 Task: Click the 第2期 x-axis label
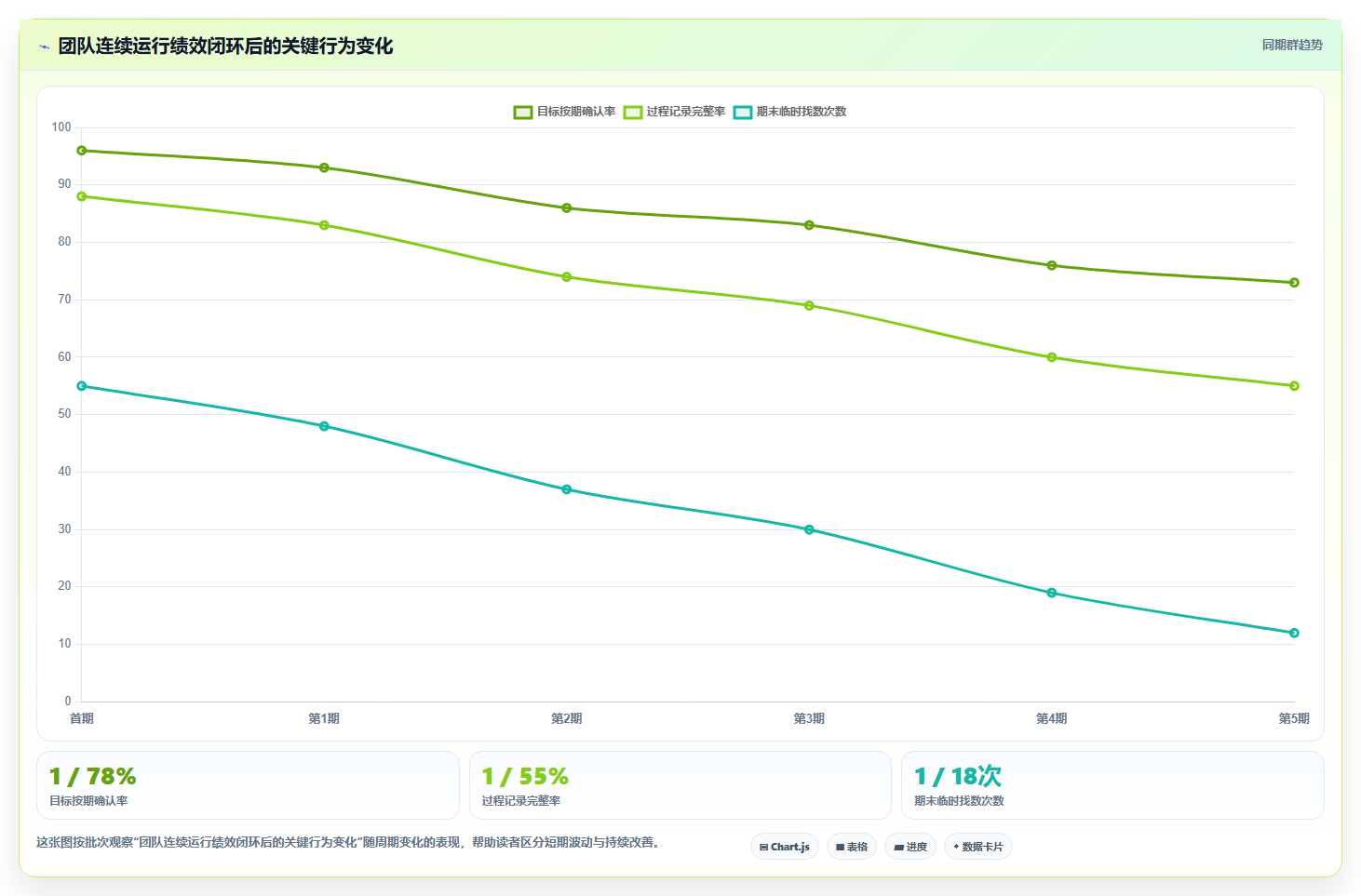[567, 718]
